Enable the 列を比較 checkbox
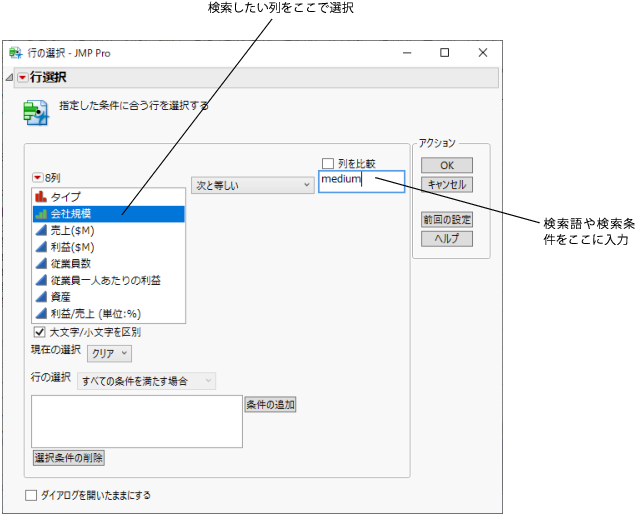Viewport: 638px width, 516px height. pos(328,164)
